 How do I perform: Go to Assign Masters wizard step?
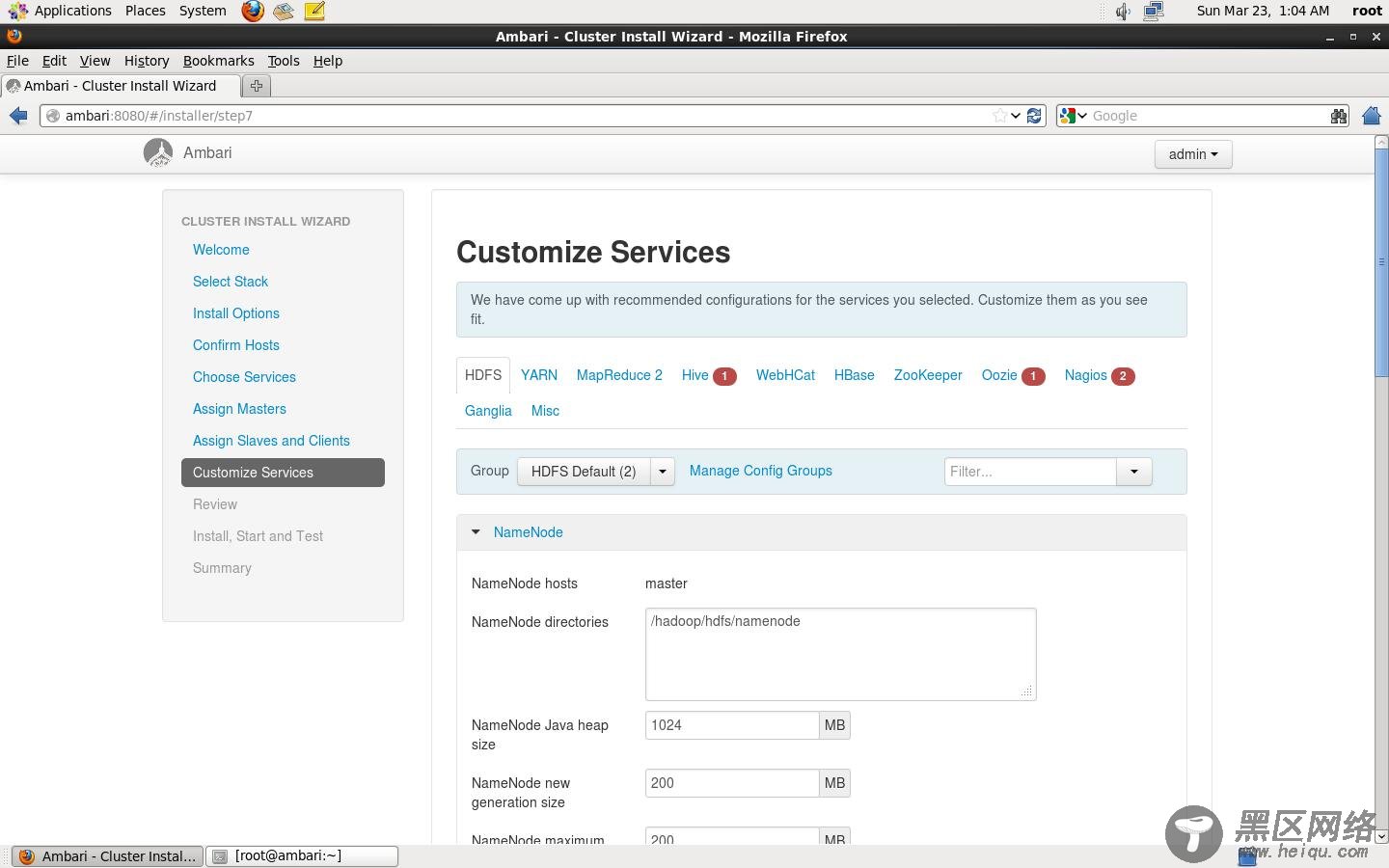(x=239, y=409)
